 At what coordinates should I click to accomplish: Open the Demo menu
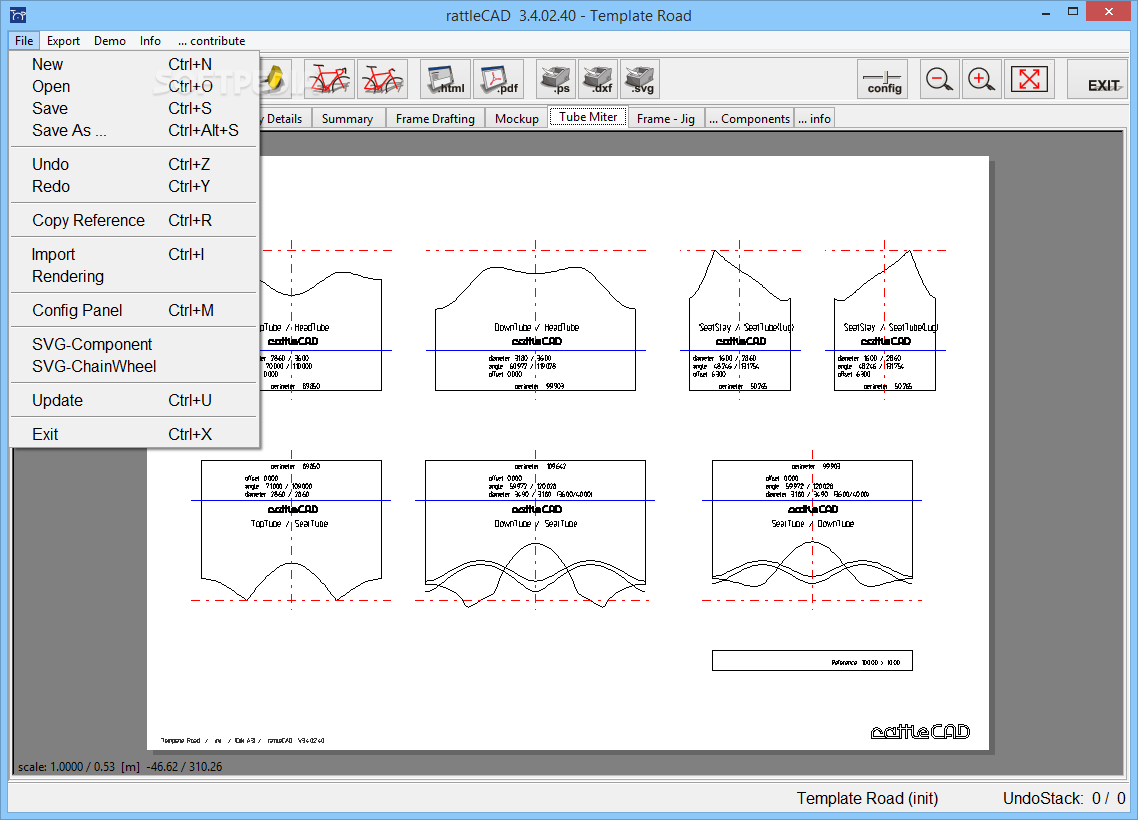click(110, 41)
